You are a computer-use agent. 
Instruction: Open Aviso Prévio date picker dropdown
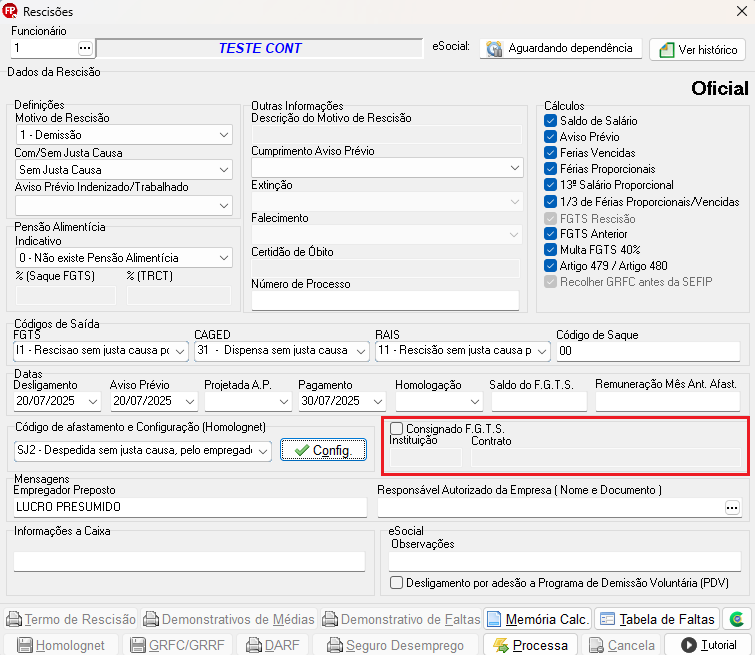point(190,401)
